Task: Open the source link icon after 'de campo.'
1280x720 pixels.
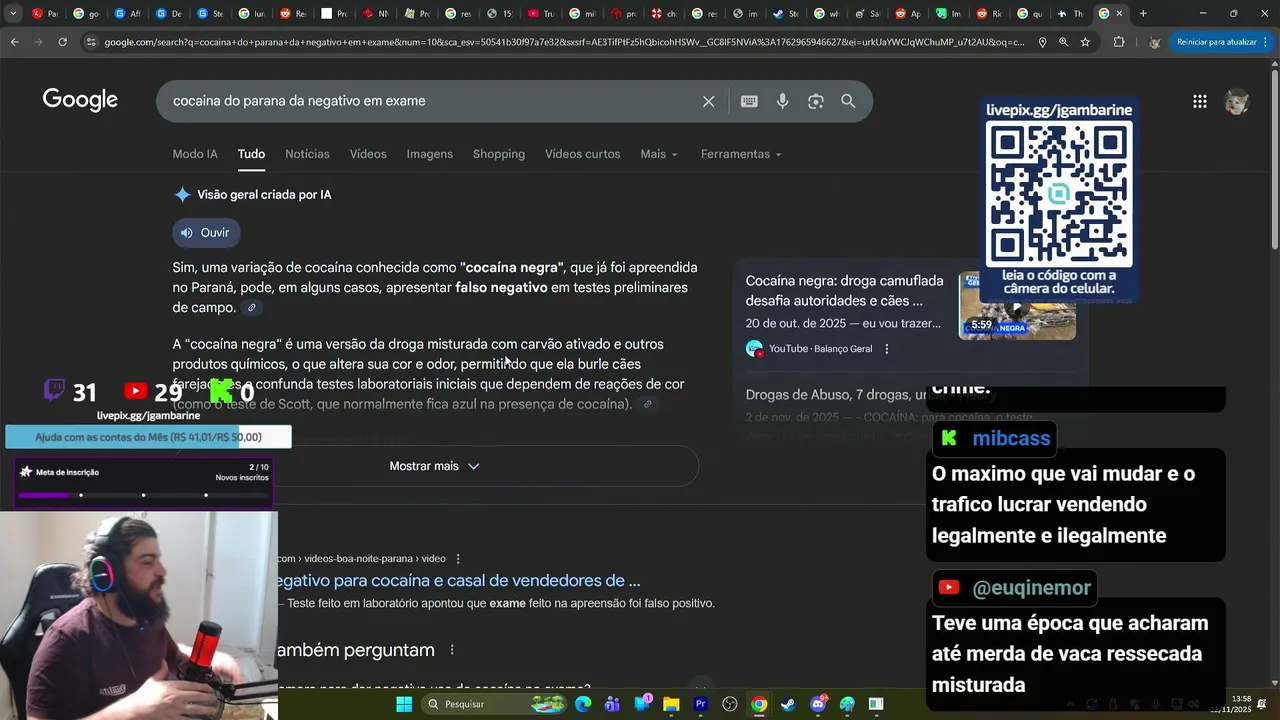Action: click(252, 308)
